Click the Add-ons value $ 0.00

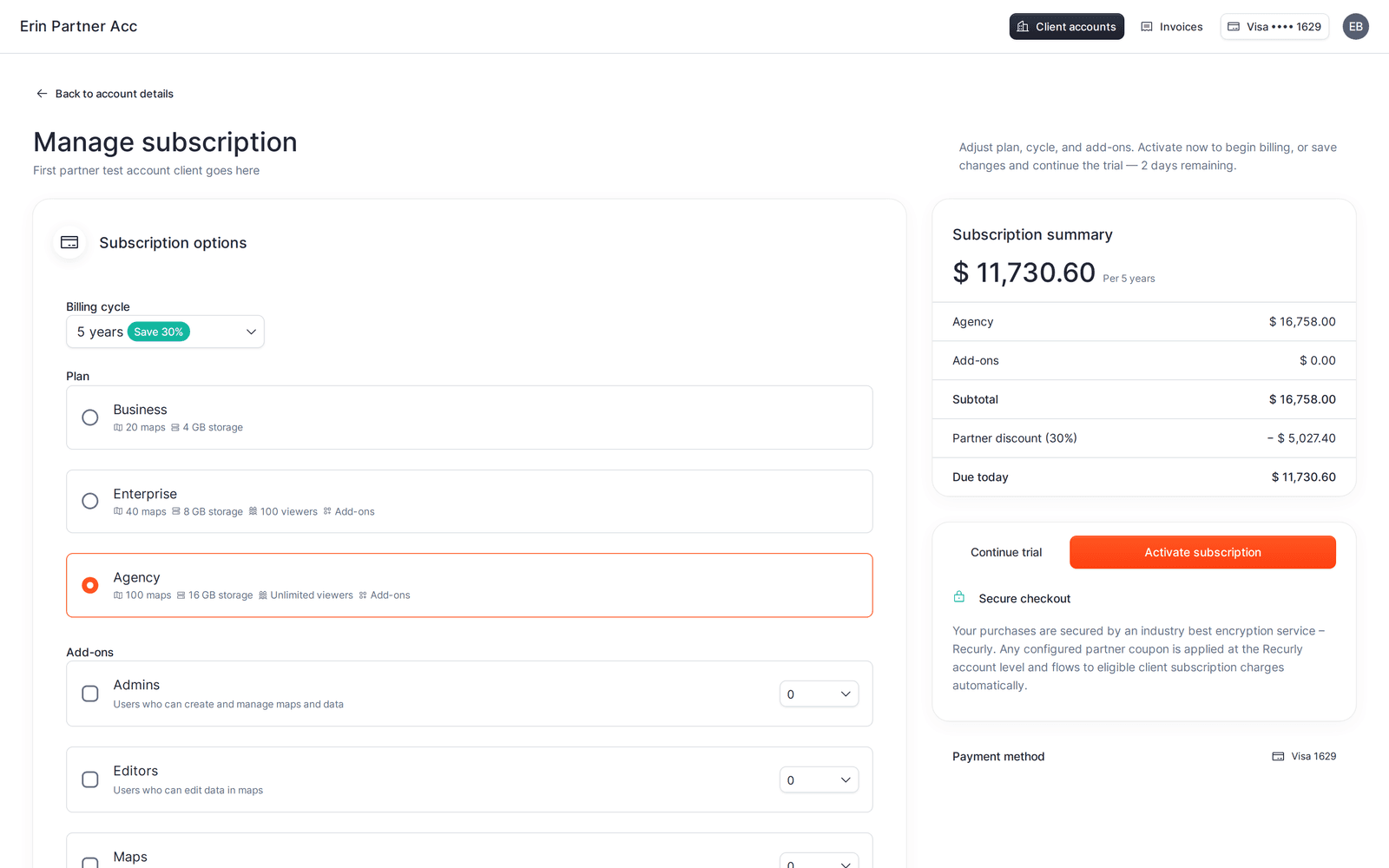tap(1317, 360)
